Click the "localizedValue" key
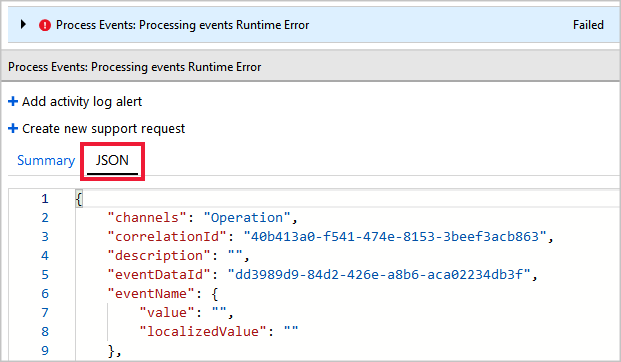The image size is (621, 362). coord(204,331)
